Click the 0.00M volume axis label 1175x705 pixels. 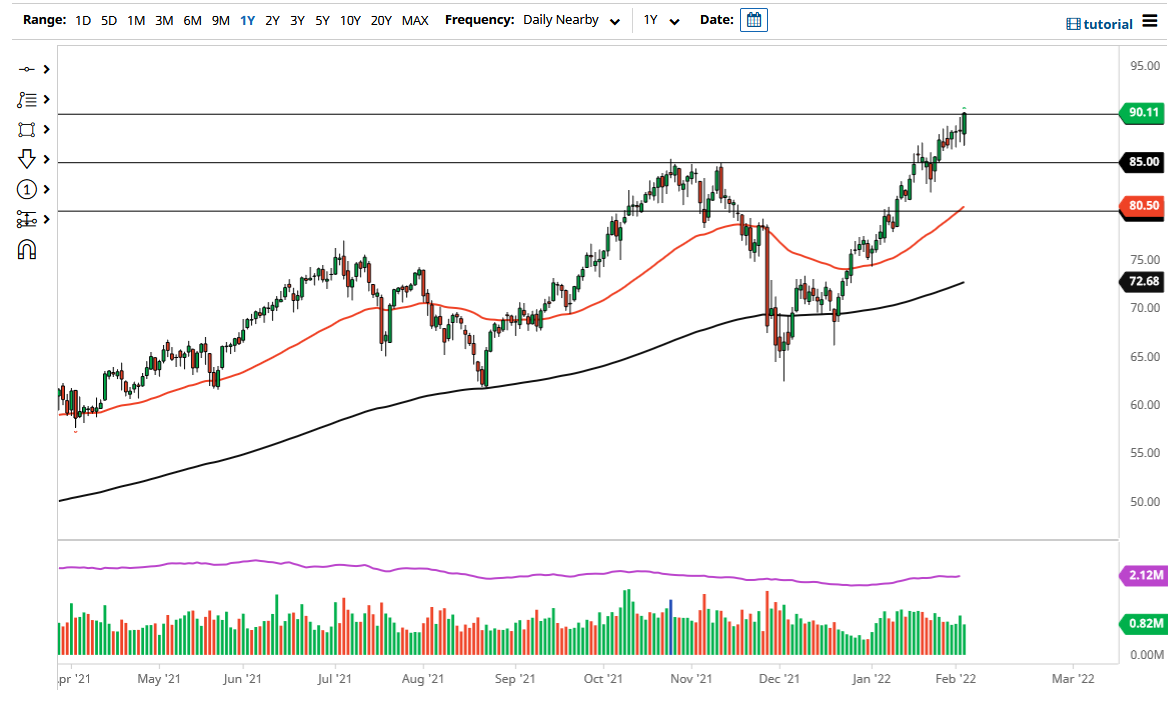[x=1147, y=655]
